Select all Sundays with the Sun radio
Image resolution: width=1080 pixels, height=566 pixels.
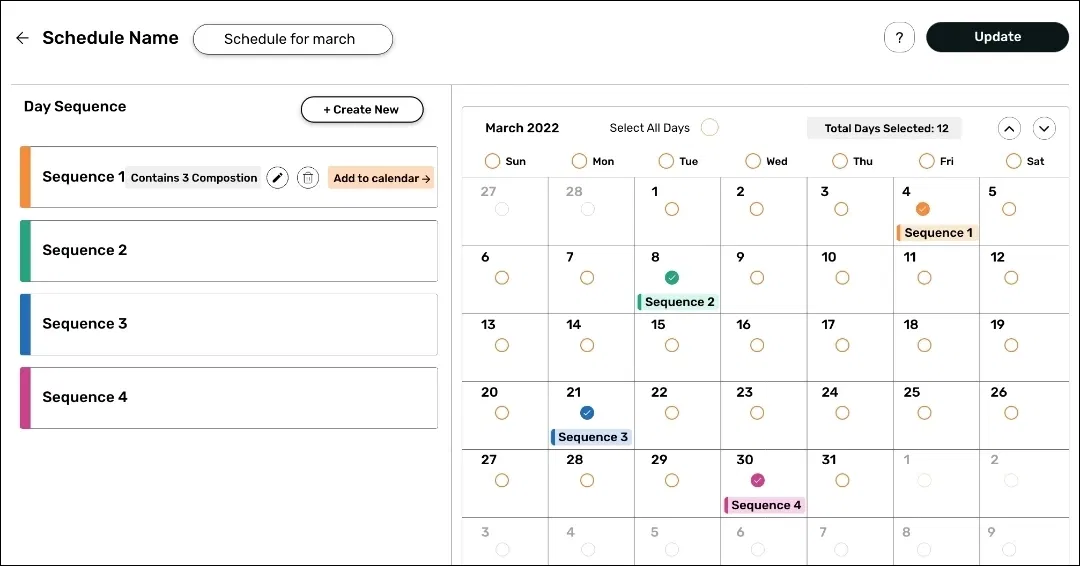pos(492,161)
